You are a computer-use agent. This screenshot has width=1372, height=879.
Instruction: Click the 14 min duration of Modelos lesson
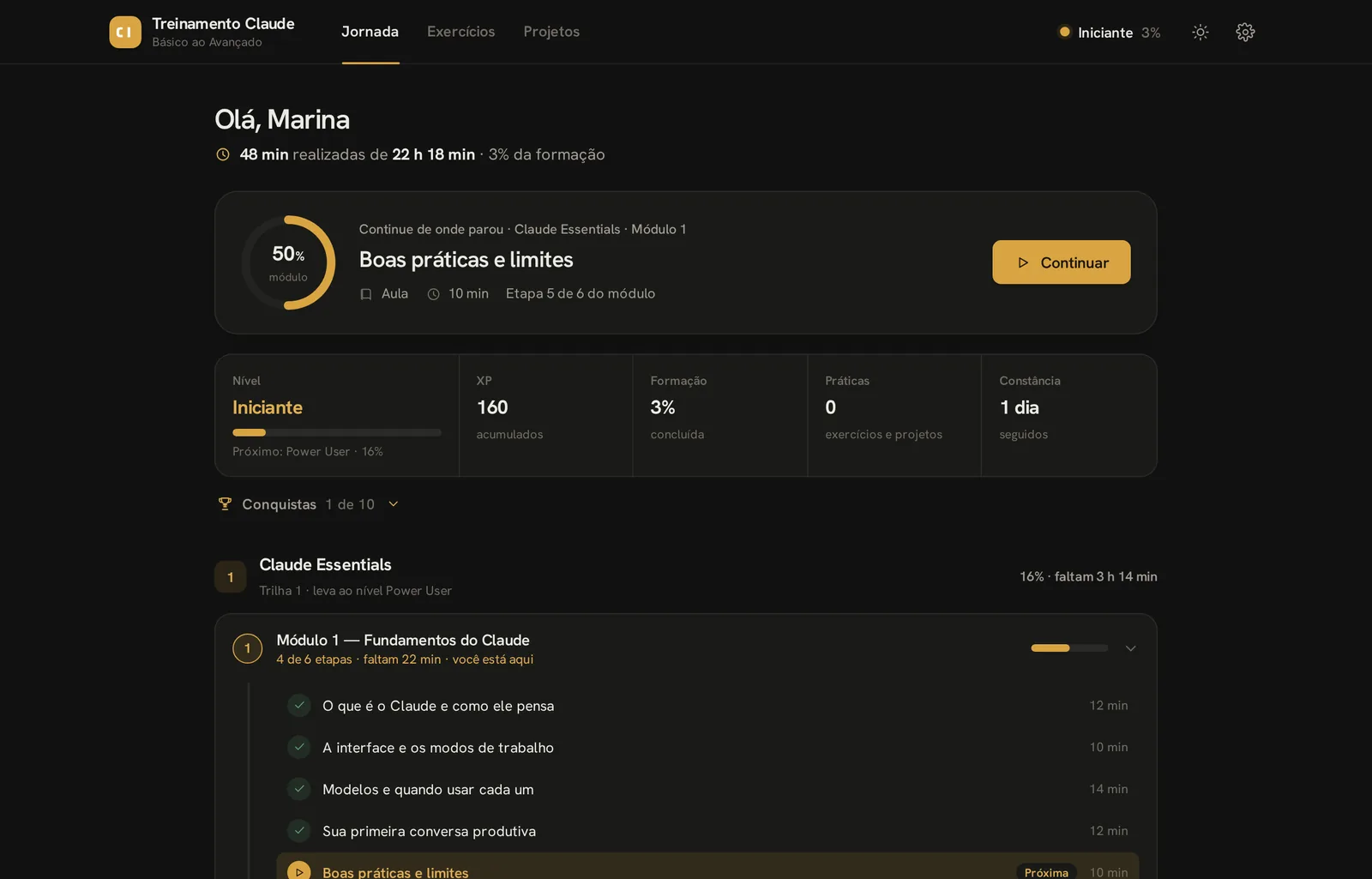(x=1109, y=789)
